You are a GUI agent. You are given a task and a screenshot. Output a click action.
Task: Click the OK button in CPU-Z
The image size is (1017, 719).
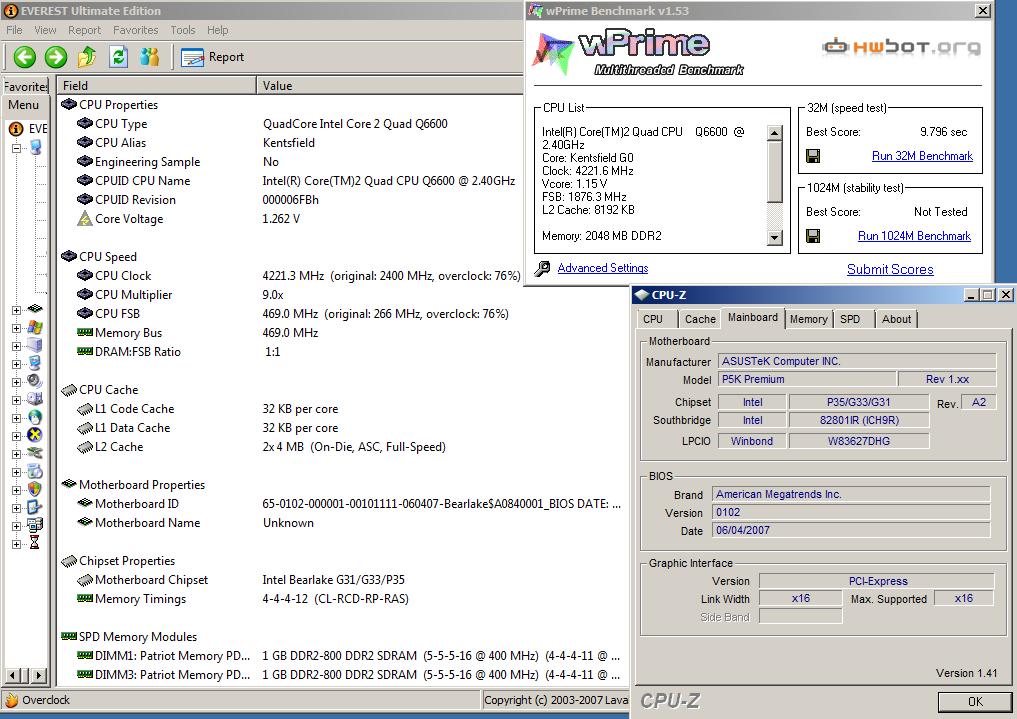coord(975,701)
